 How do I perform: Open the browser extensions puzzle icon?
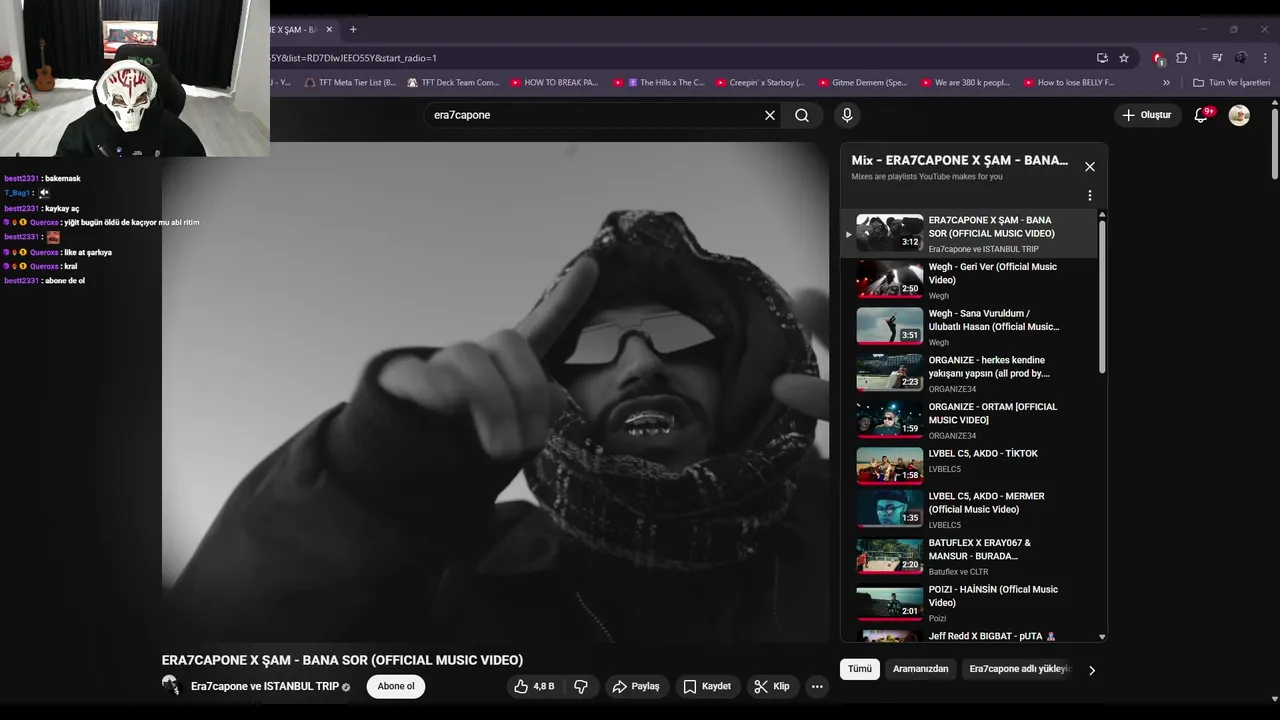tap(1181, 58)
